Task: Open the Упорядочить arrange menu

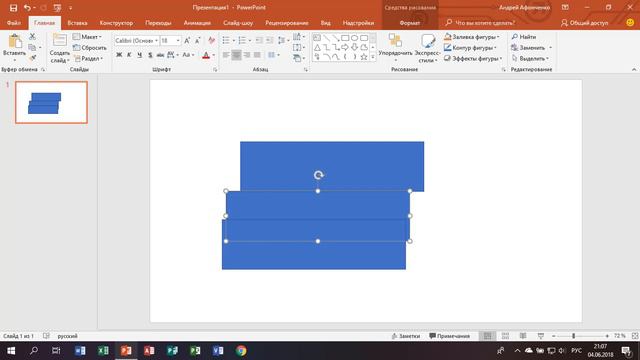Action: coord(395,47)
